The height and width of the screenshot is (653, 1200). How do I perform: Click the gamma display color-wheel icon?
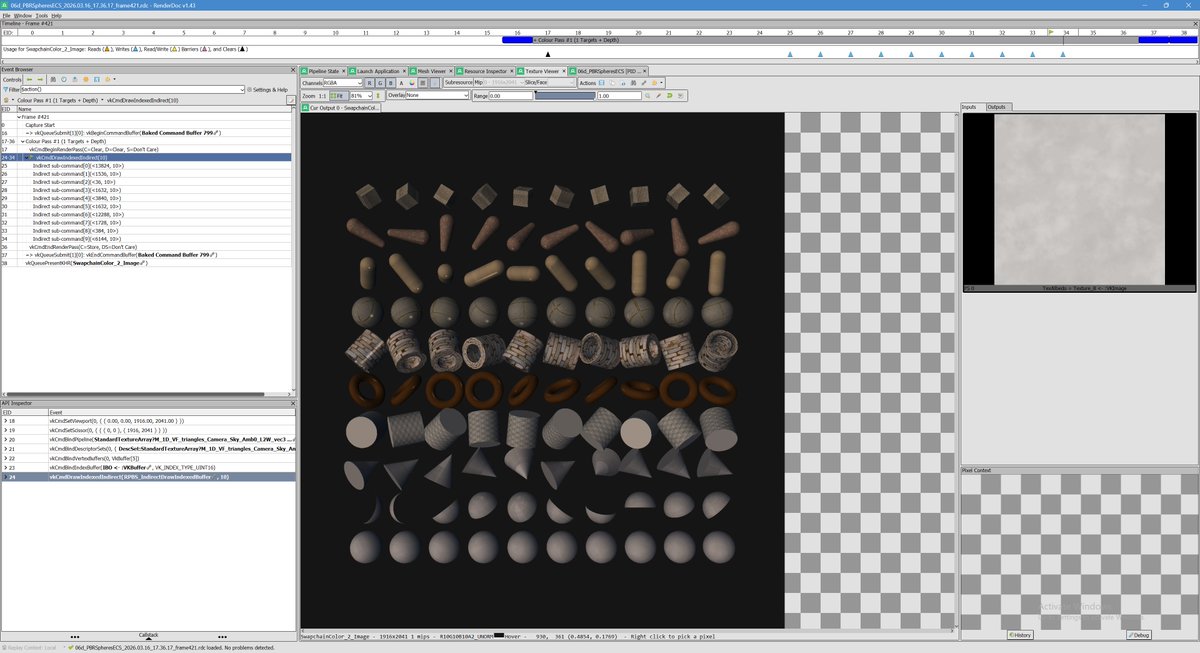pyautogui.click(x=412, y=83)
